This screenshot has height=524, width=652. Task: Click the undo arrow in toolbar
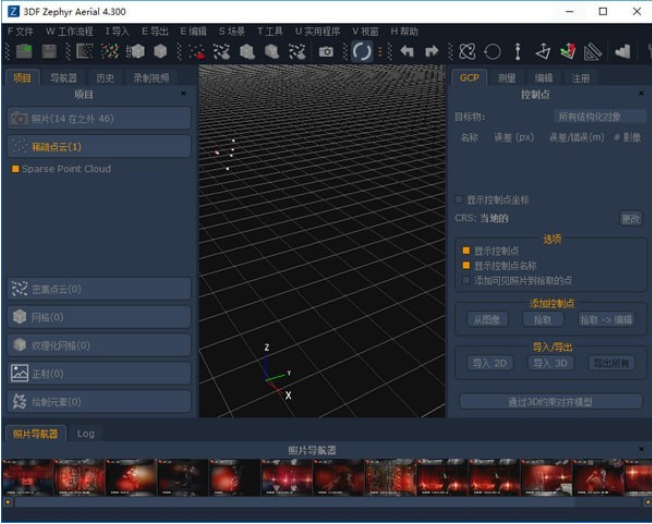(x=407, y=51)
